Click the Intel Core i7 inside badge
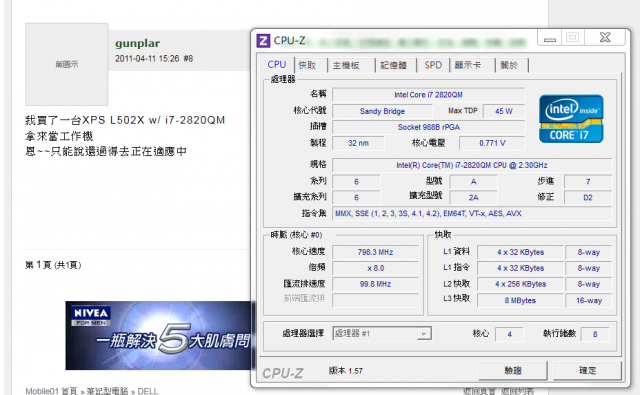This screenshot has width=640, height=395. (571, 119)
